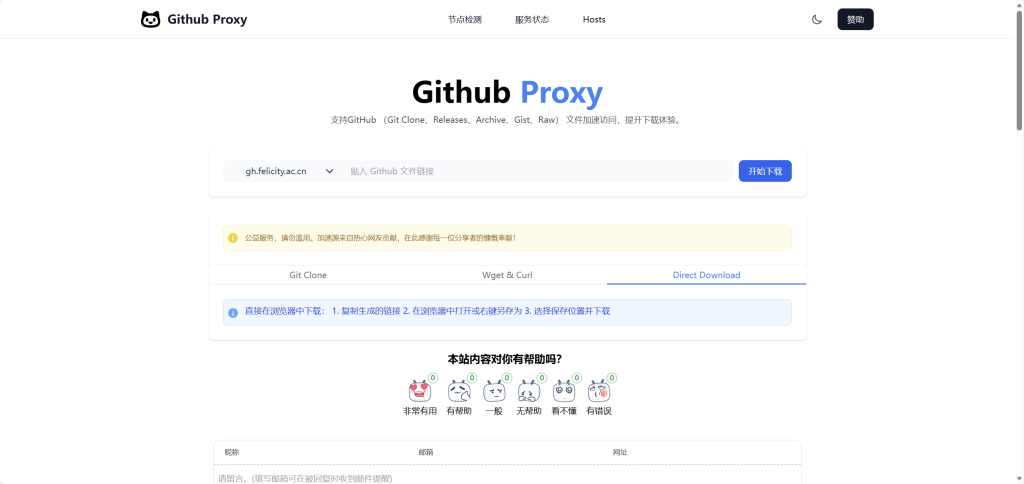The height and width of the screenshot is (484, 1024).
Task: Switch to the Wget & Curl tab
Action: pos(507,275)
